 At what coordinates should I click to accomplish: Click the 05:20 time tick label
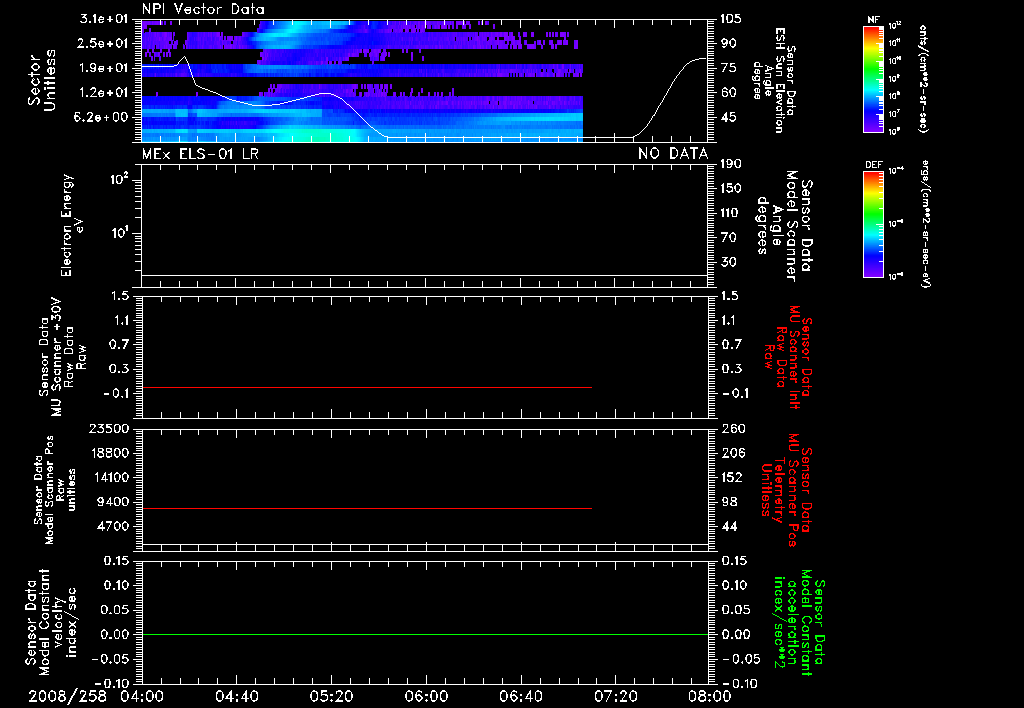coord(331,696)
